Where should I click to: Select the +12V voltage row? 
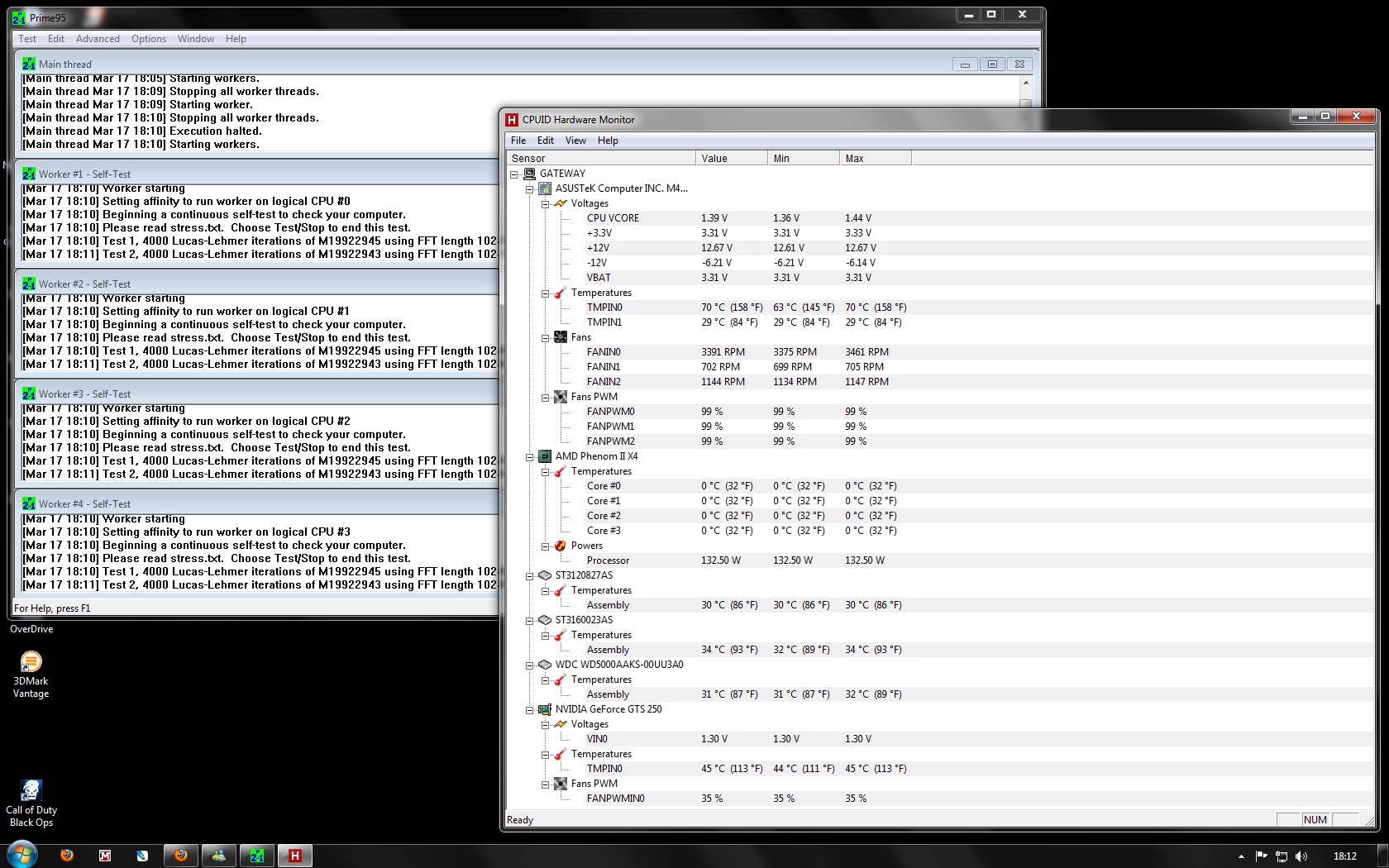click(939, 248)
